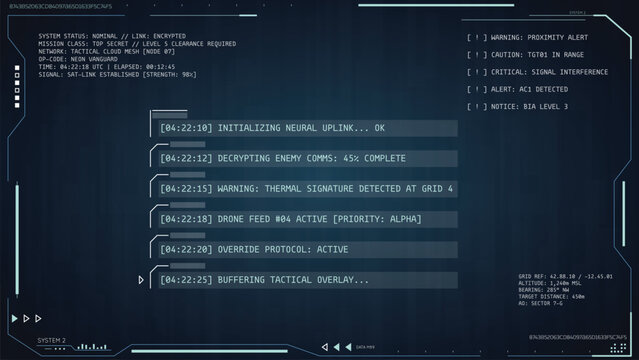
Task: Toggle the [ ! ] marker for BIA LEVEL 3
Action: coord(477,107)
